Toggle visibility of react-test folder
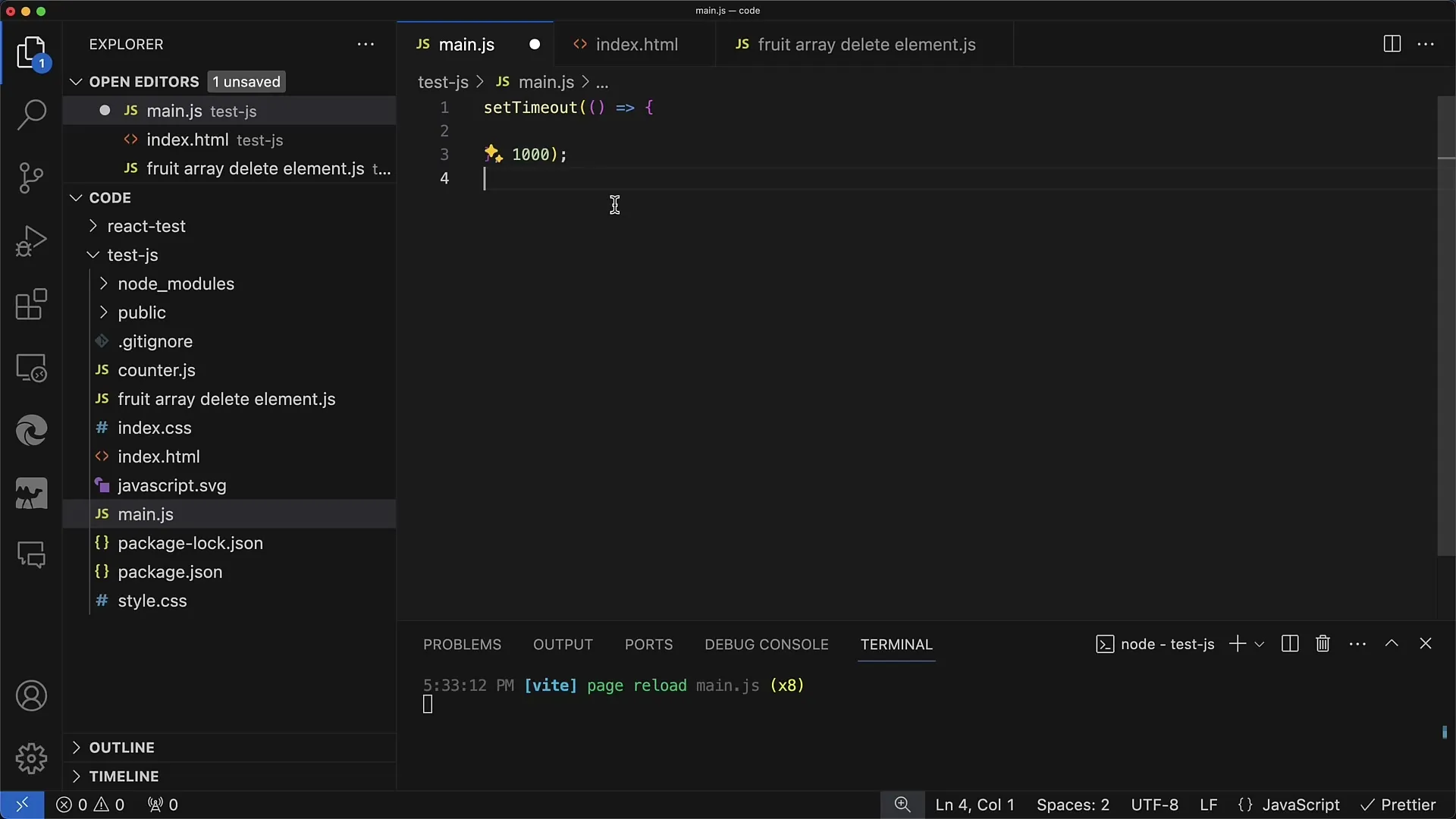Screen dimensions: 1456x819 pyautogui.click(x=93, y=225)
